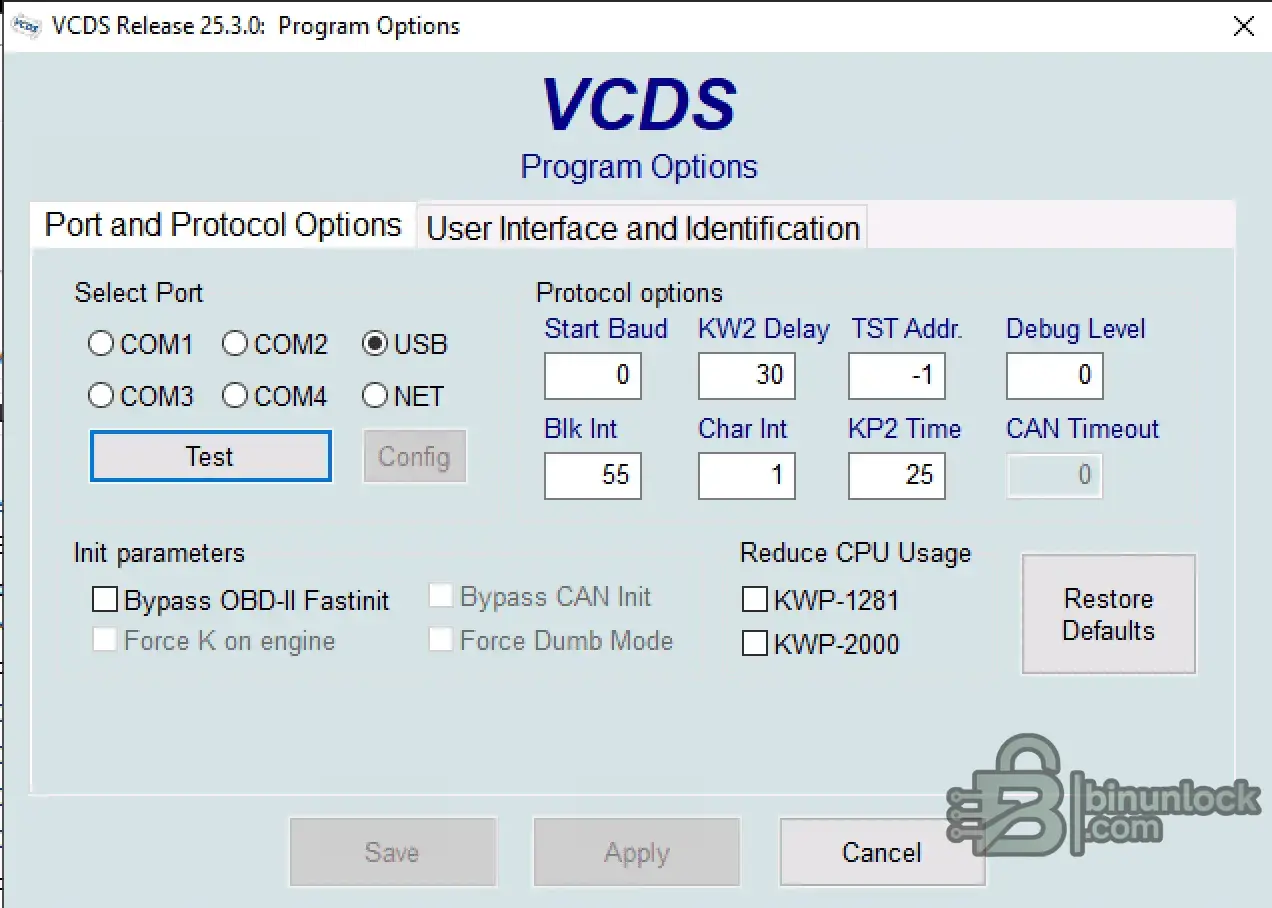This screenshot has width=1272, height=908.
Task: Click the Restore Defaults button
Action: coord(1108,614)
